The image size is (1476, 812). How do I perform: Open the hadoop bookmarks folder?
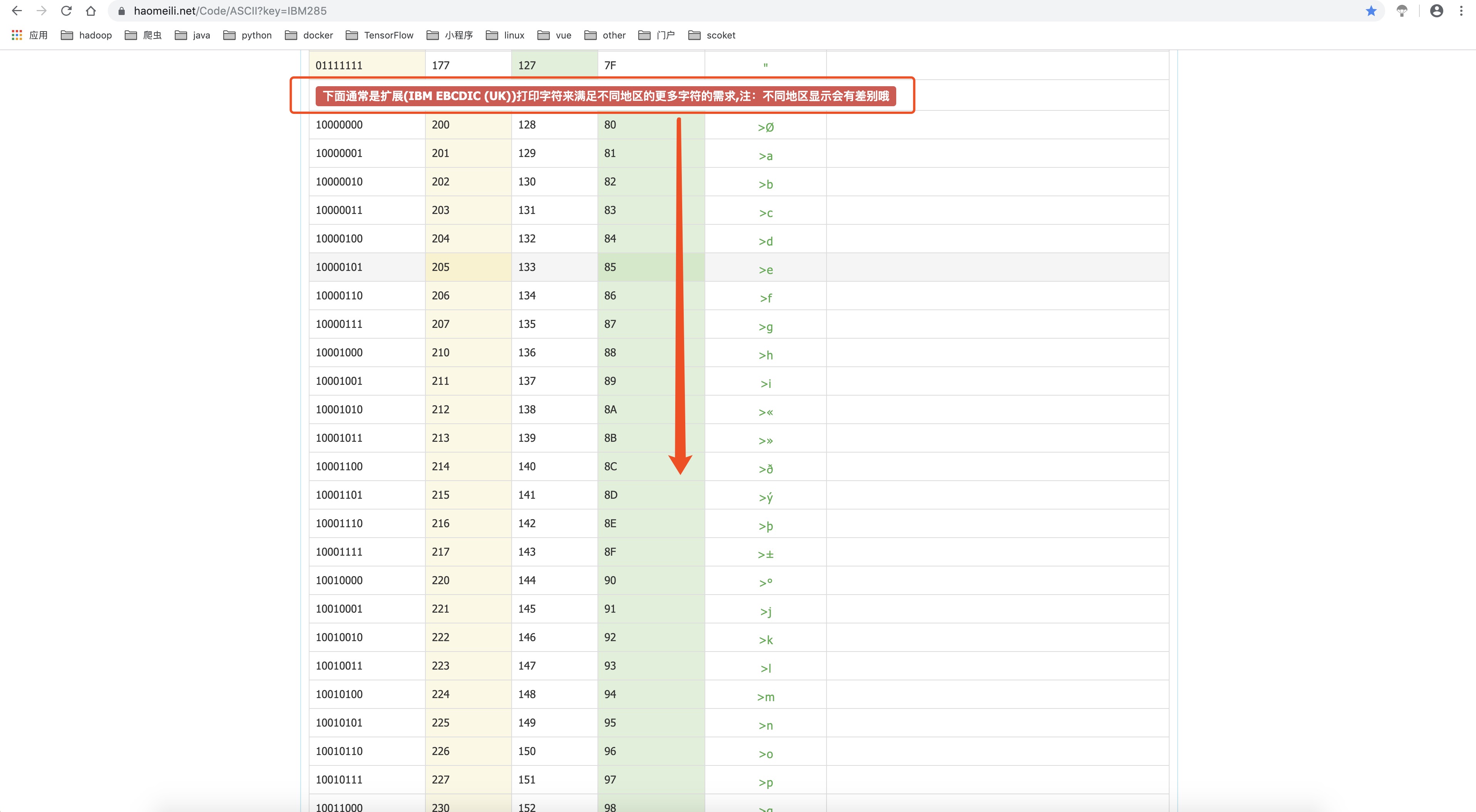point(87,35)
